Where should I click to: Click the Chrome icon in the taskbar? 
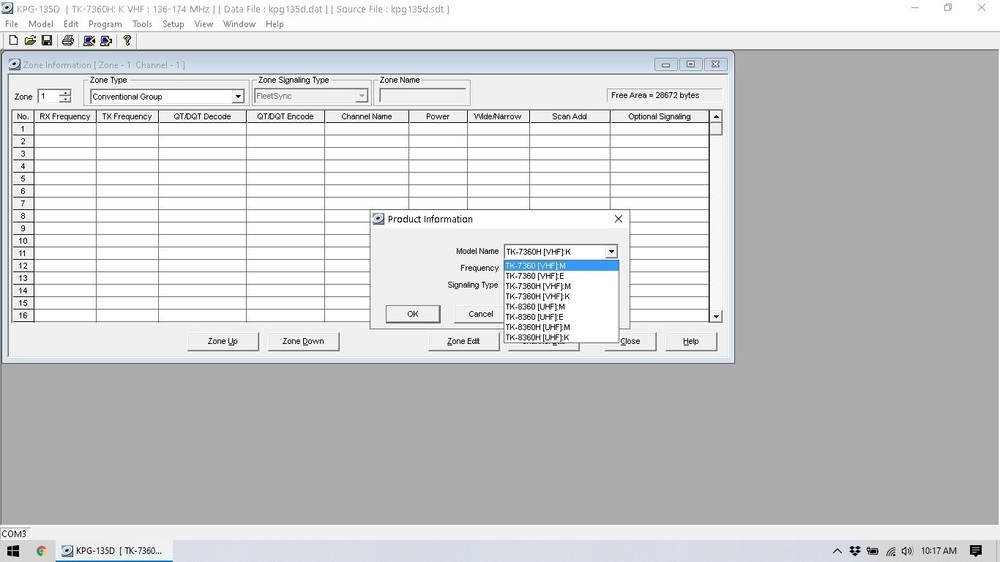pos(41,551)
